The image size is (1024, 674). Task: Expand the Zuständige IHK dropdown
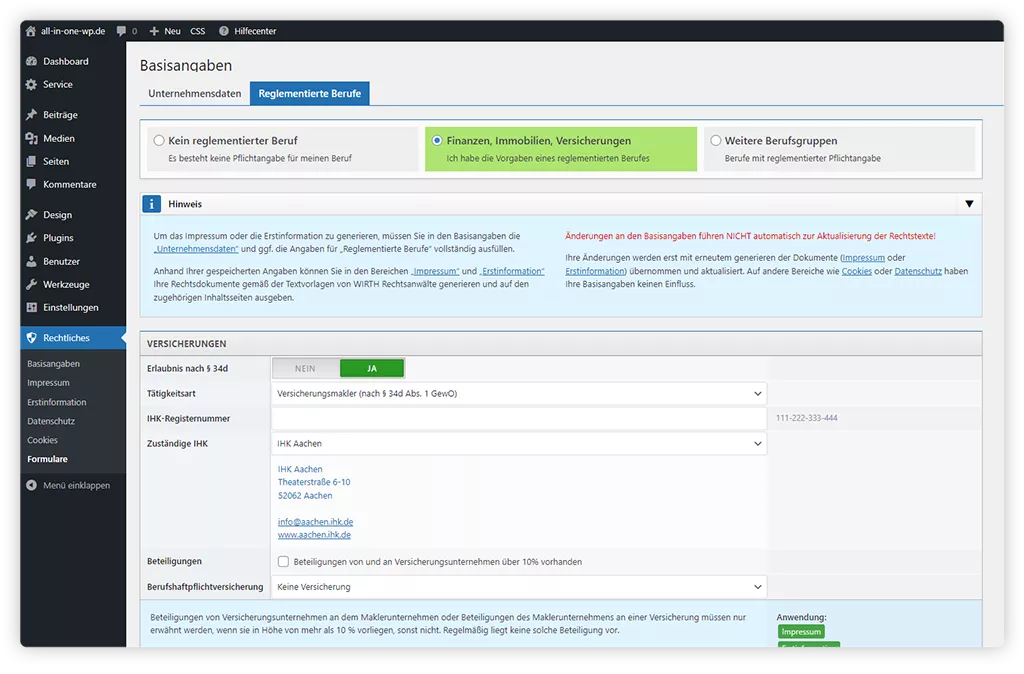tap(518, 443)
